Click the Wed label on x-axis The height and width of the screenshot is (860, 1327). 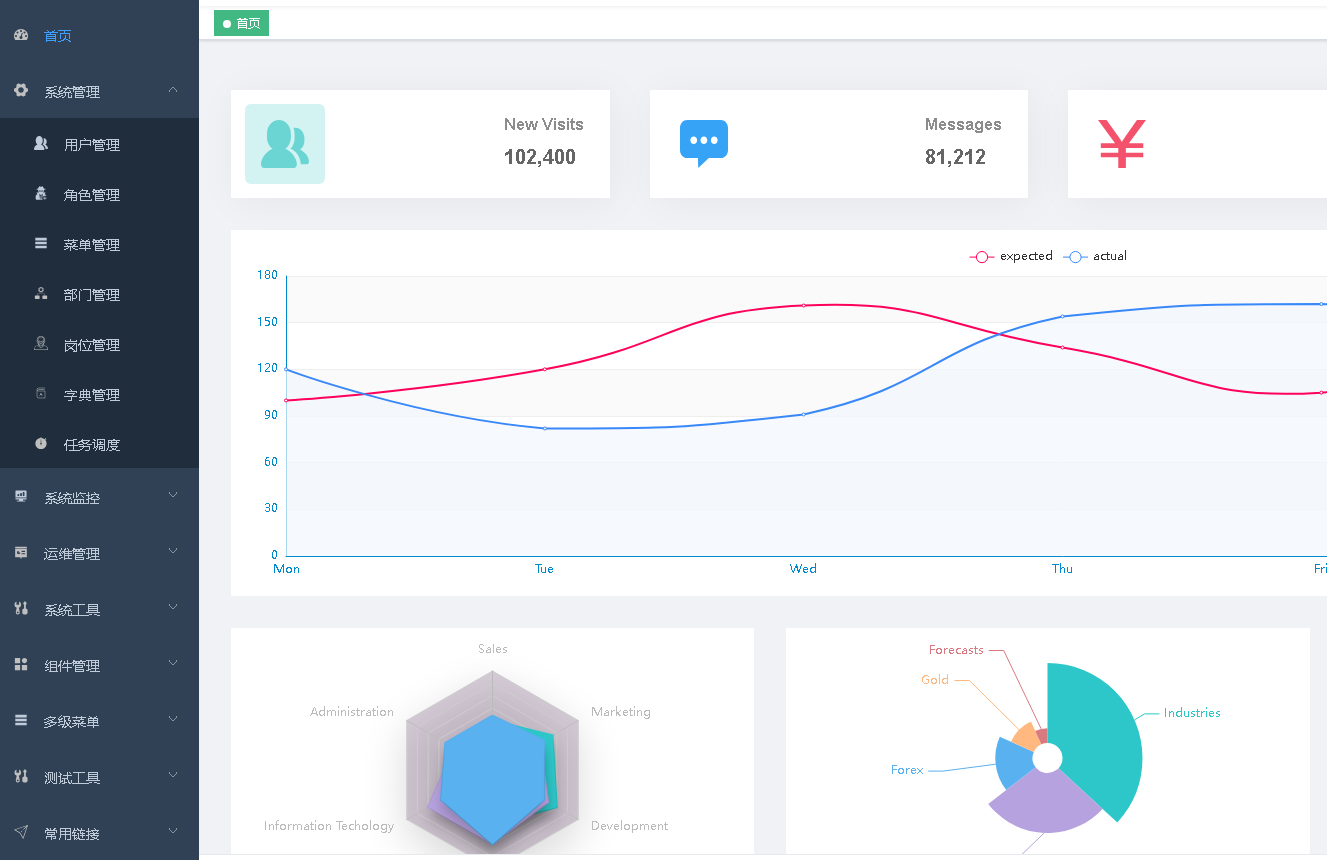click(803, 569)
